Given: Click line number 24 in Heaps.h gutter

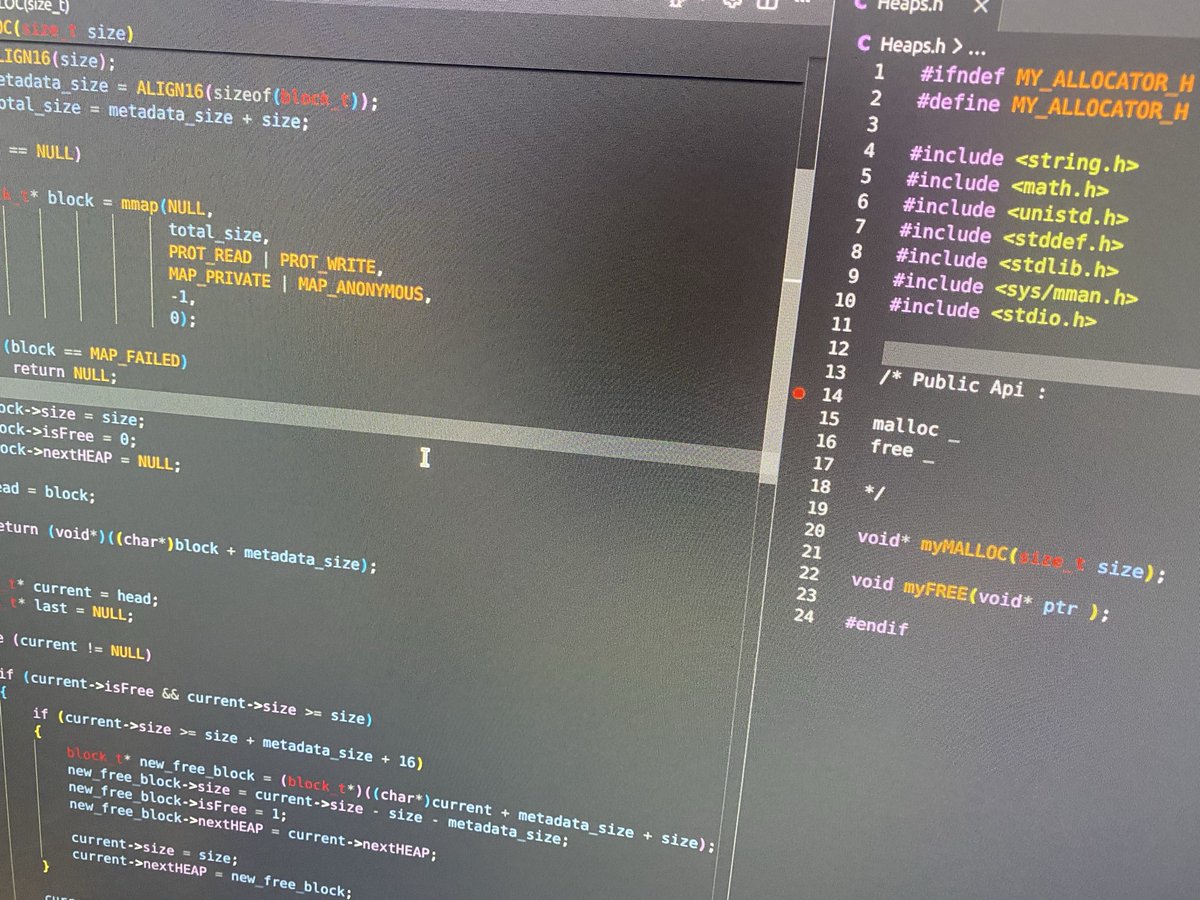Looking at the screenshot, I should click(x=805, y=615).
